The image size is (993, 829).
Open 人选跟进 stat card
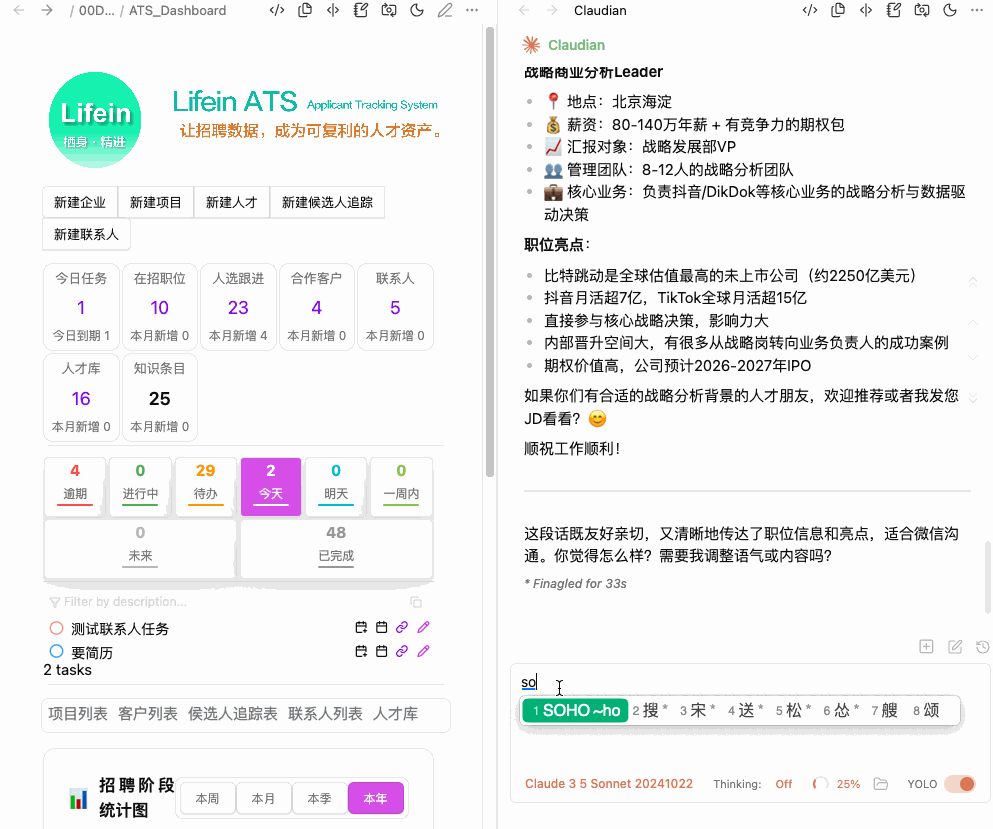coord(238,307)
